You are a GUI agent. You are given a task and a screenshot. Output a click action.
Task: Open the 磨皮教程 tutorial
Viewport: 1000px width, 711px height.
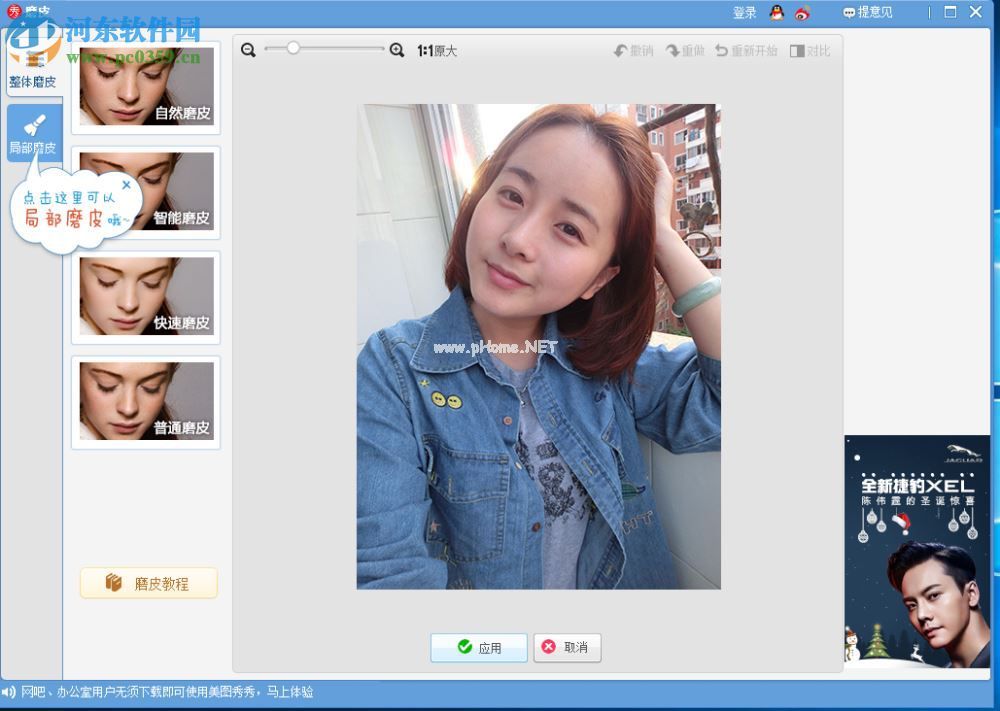pyautogui.click(x=147, y=583)
